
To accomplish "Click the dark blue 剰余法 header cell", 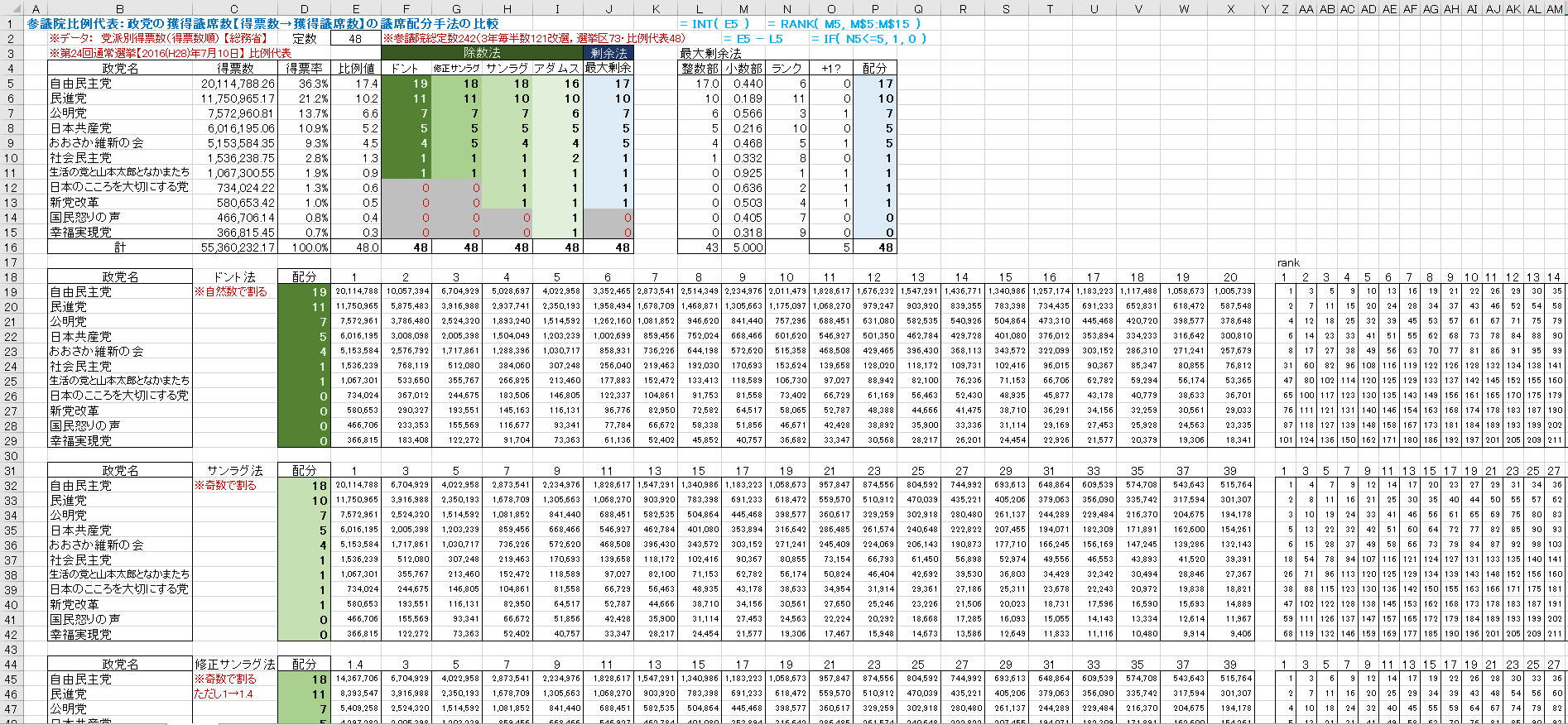I will coord(608,54).
